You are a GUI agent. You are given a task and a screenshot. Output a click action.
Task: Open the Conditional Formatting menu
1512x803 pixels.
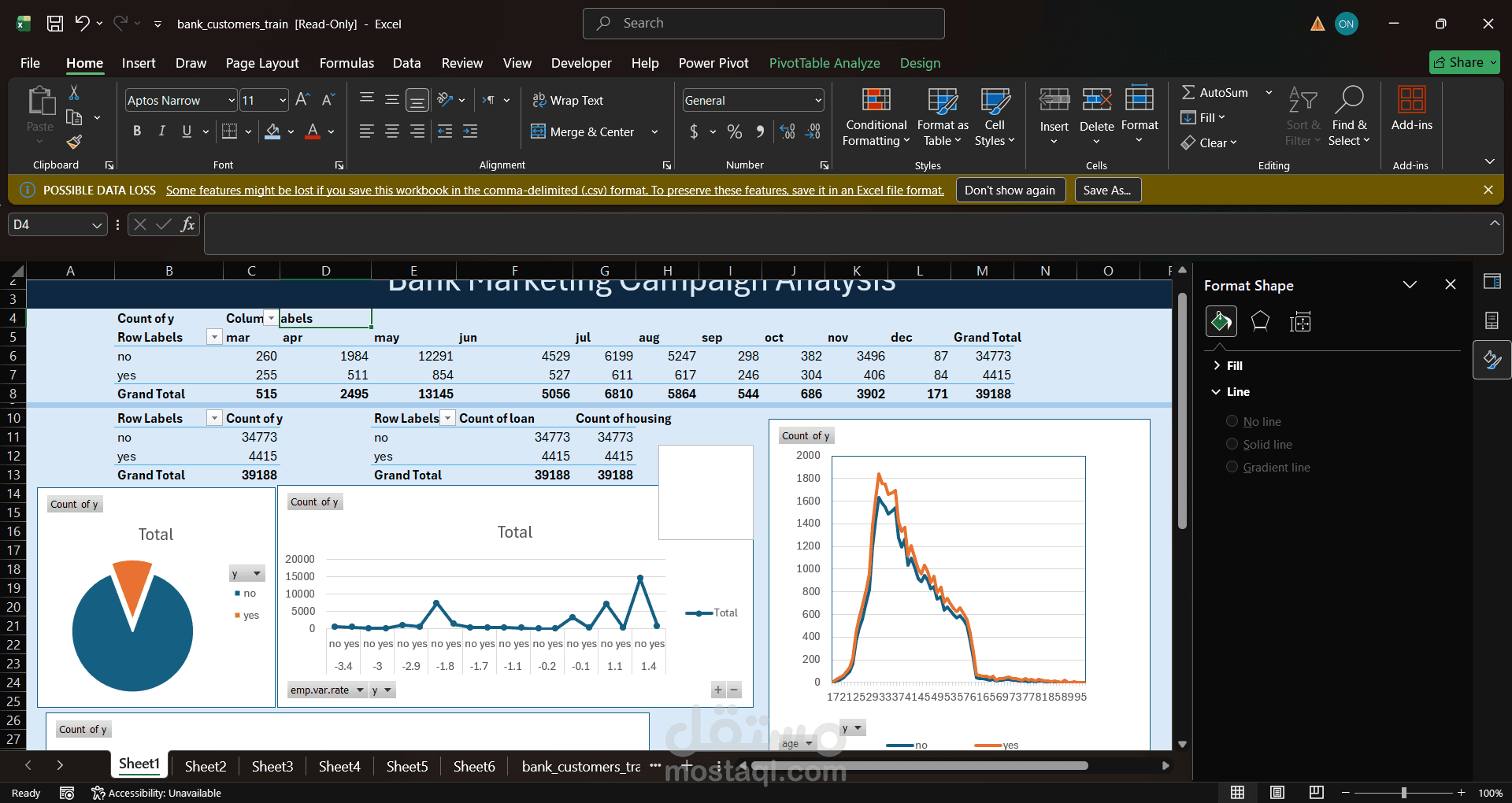(876, 117)
